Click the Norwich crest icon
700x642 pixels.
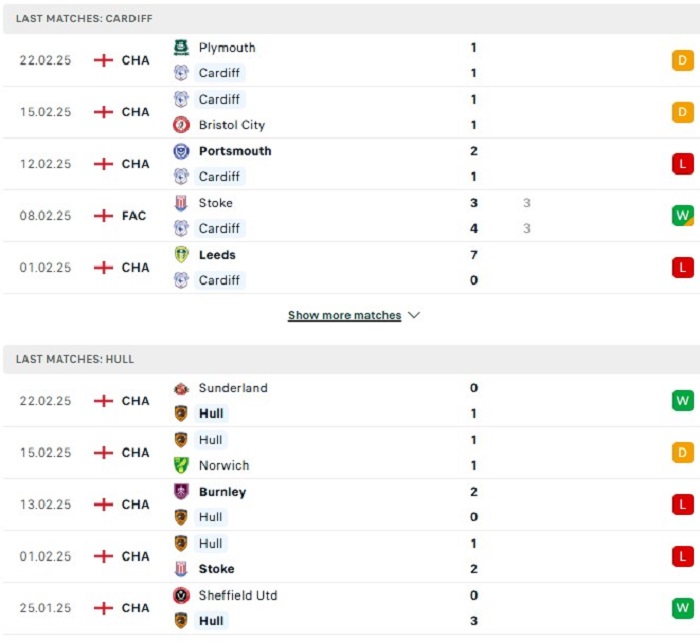(181, 465)
